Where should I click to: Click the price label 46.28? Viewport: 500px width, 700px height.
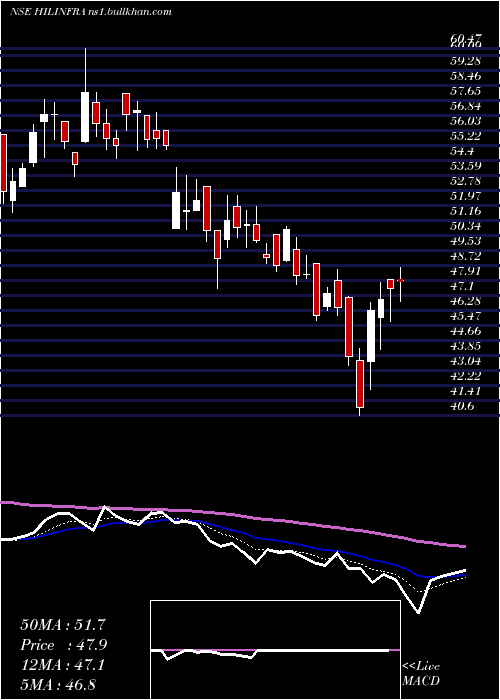(x=465, y=301)
